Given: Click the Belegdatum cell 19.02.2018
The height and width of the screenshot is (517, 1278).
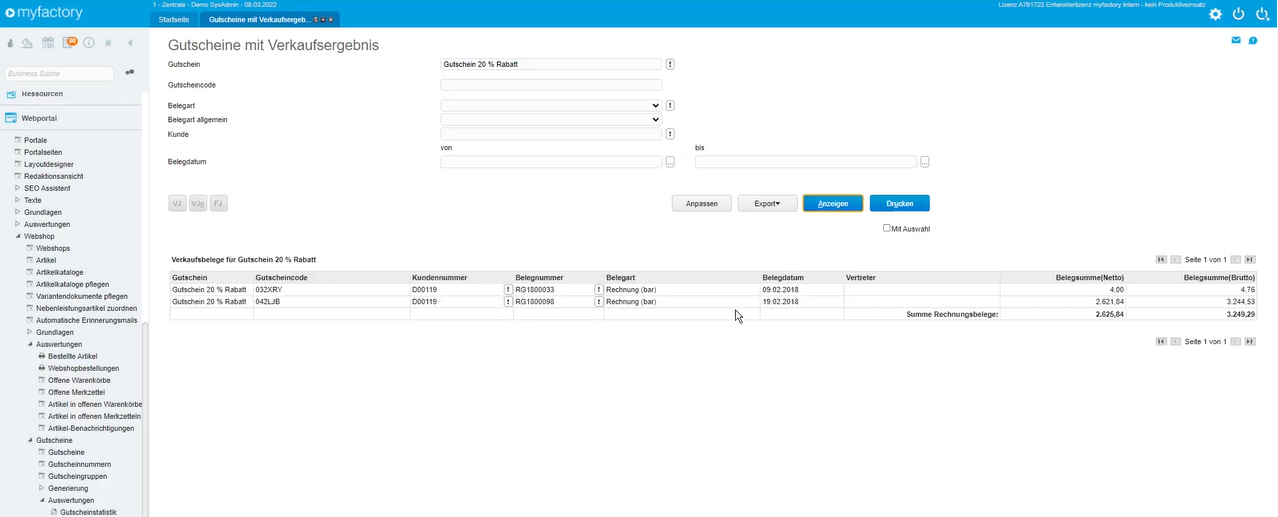Looking at the screenshot, I should [x=802, y=301].
